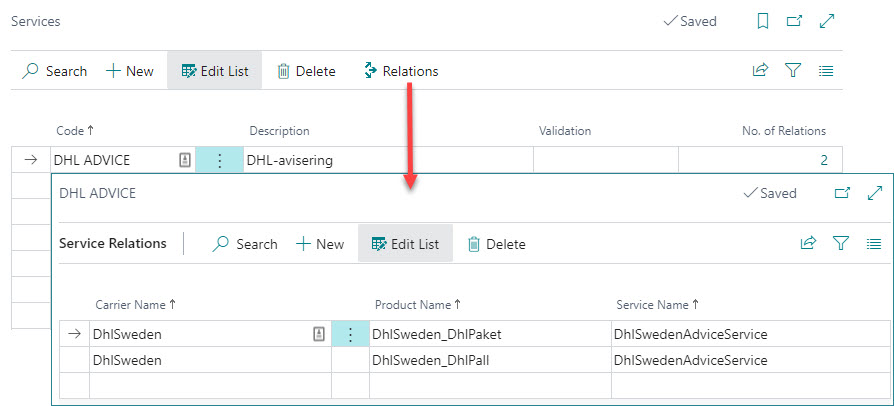Open the No. of Relations value 2
This screenshot has width=894, height=406.
(824, 161)
